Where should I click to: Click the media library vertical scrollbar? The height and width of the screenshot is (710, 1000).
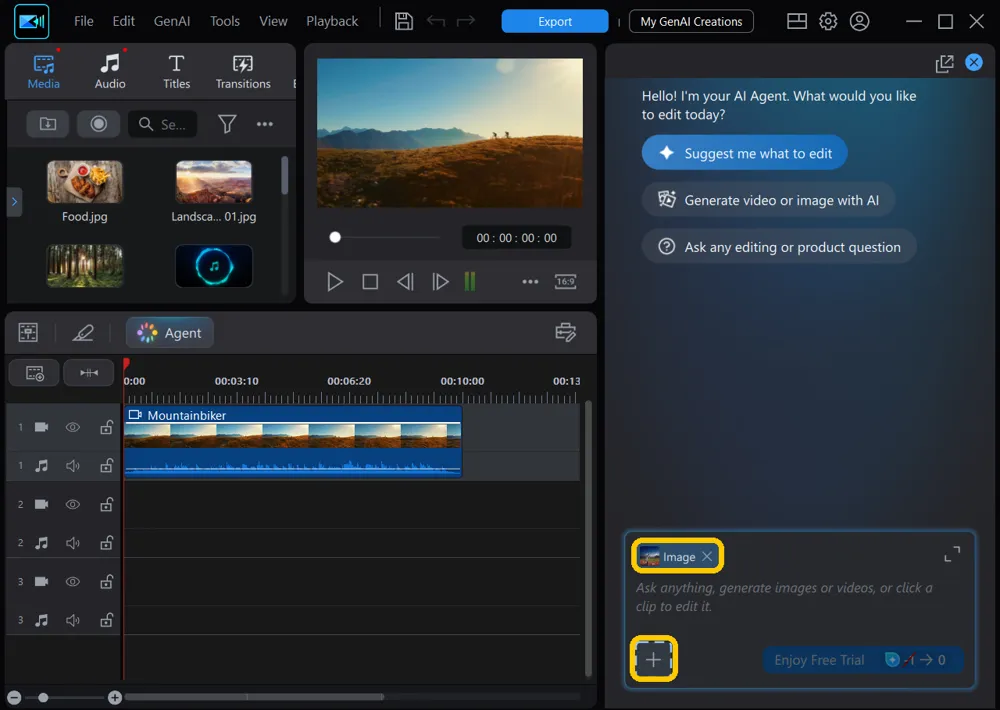point(284,175)
